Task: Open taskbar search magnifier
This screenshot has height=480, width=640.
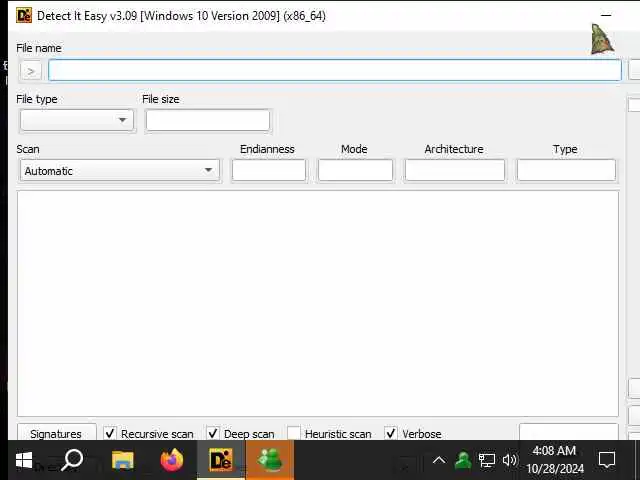Action: point(73,460)
